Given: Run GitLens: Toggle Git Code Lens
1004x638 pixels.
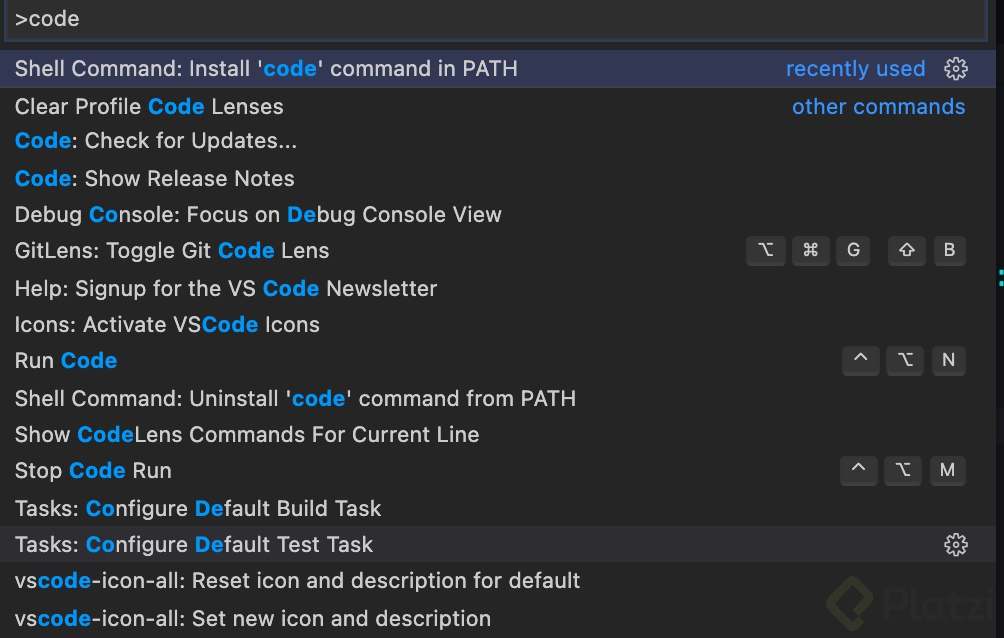Looking at the screenshot, I should (498, 250).
